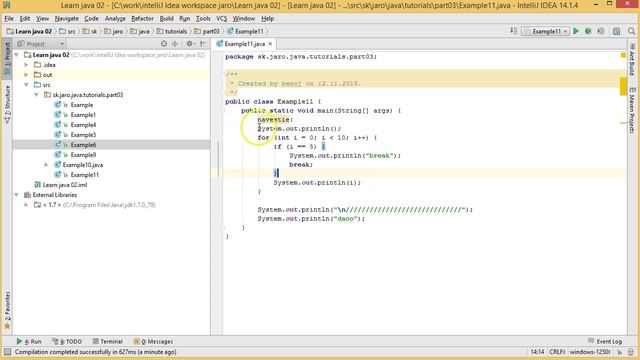This screenshot has width=640, height=360.
Task: Open the Navigate menu
Action: pos(67,19)
